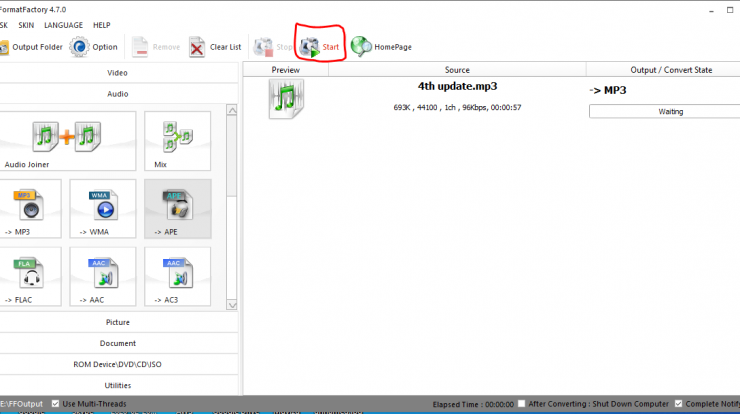Enable After Converting Shut Down Computer
Image resolution: width=740 pixels, height=414 pixels.
click(521, 404)
